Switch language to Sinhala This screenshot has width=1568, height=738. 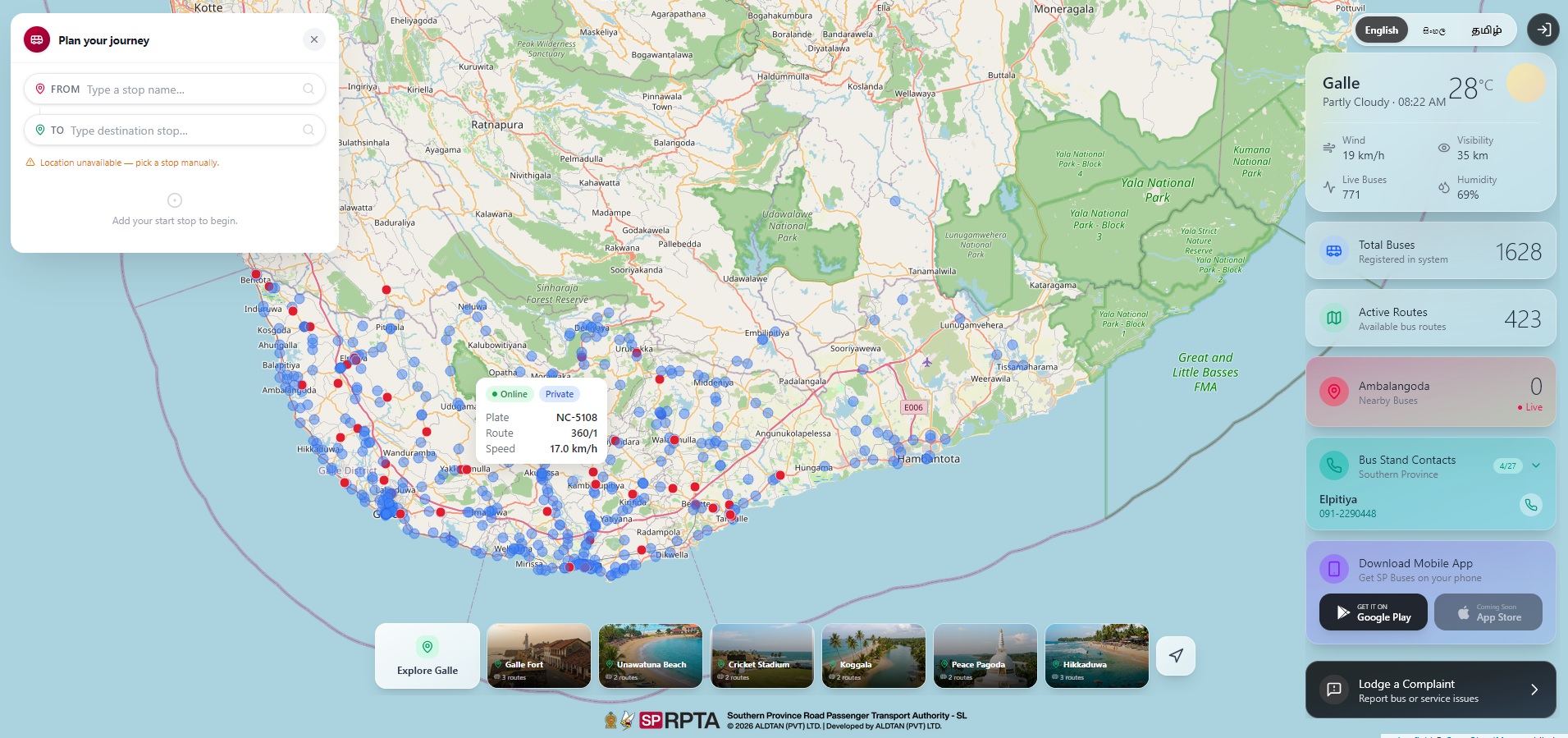pos(1434,30)
